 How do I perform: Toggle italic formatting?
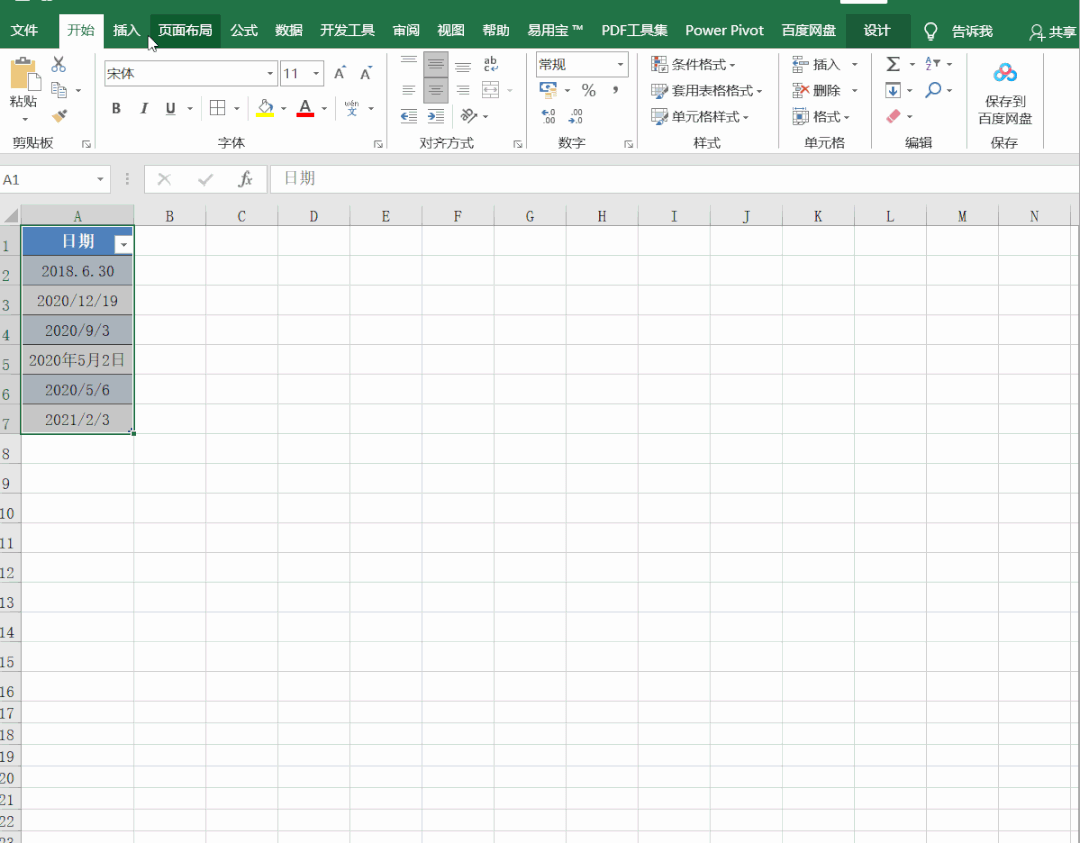point(143,108)
